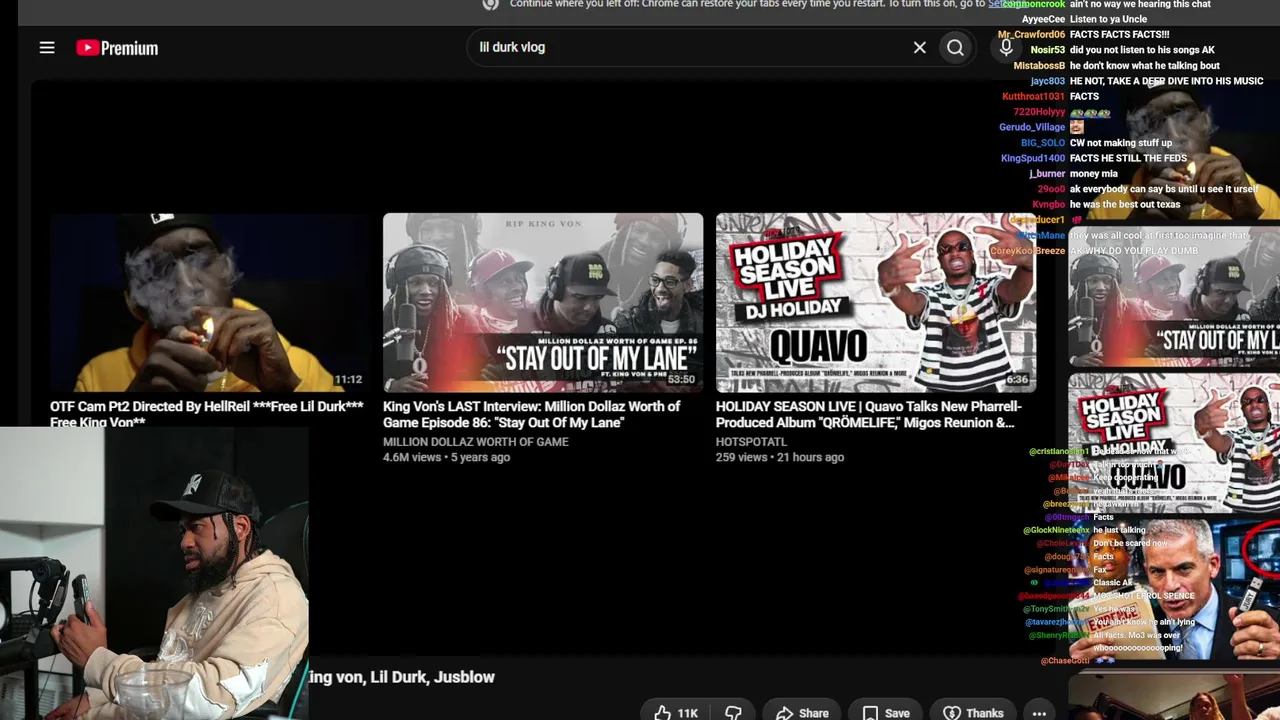Click chat message 'money mia'
The width and height of the screenshot is (1280, 720).
(x=1094, y=174)
